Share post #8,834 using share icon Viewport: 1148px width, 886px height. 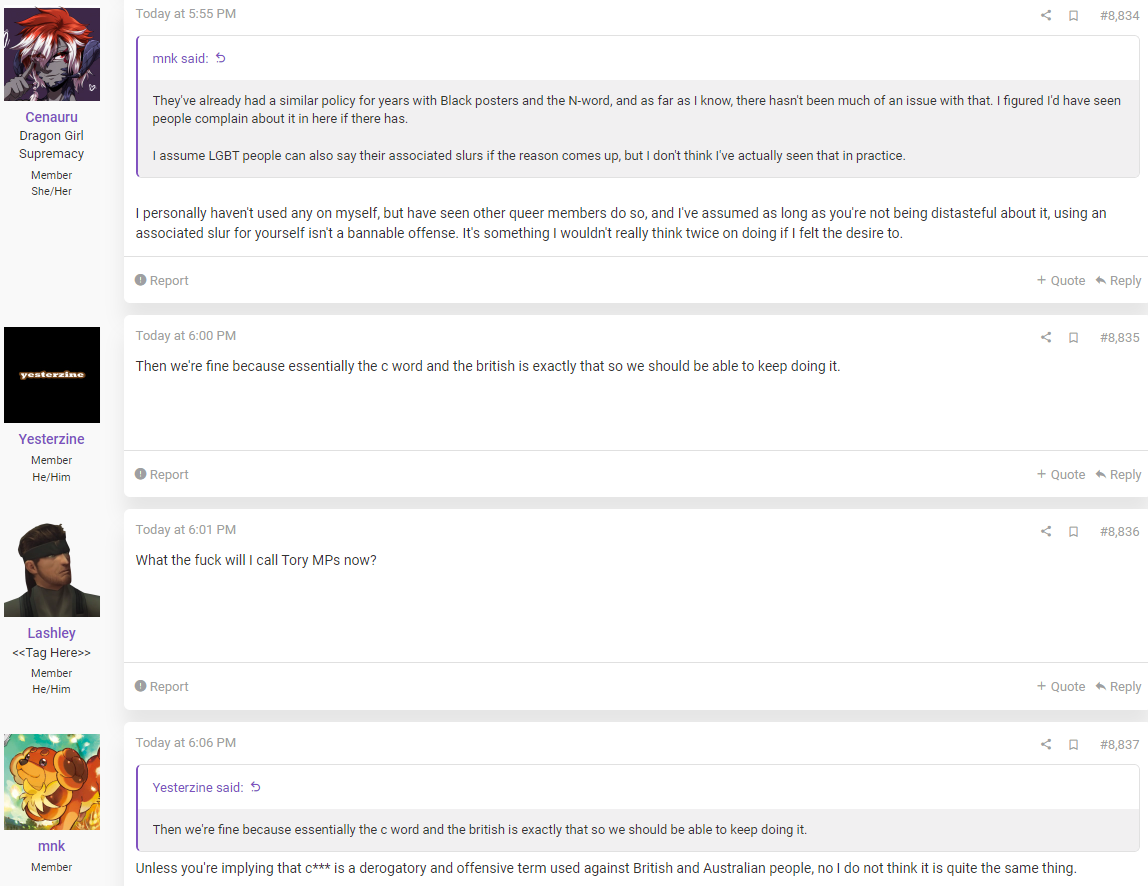(1046, 15)
